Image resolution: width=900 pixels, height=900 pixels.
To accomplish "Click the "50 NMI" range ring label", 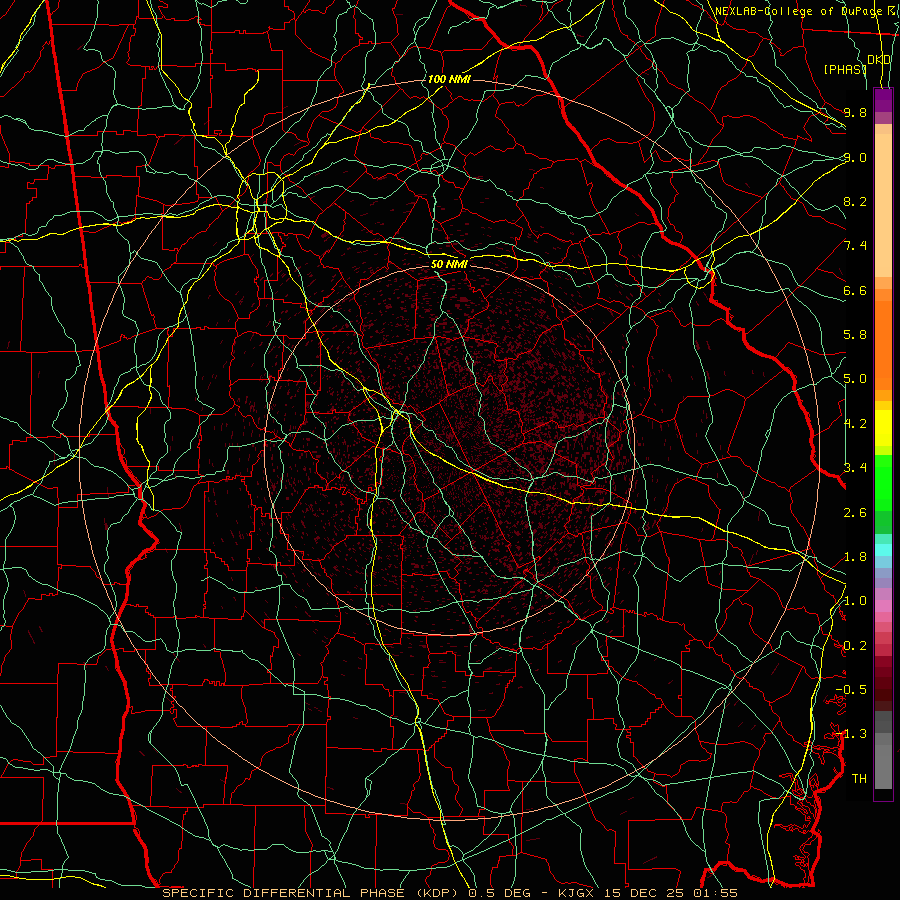I will coord(449,264).
